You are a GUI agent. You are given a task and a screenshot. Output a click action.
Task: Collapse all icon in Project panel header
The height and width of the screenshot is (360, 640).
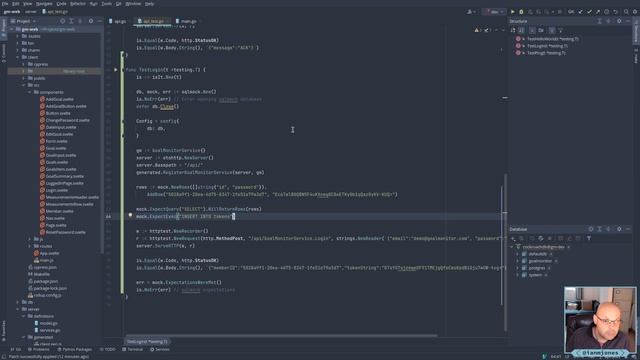(x=80, y=21)
